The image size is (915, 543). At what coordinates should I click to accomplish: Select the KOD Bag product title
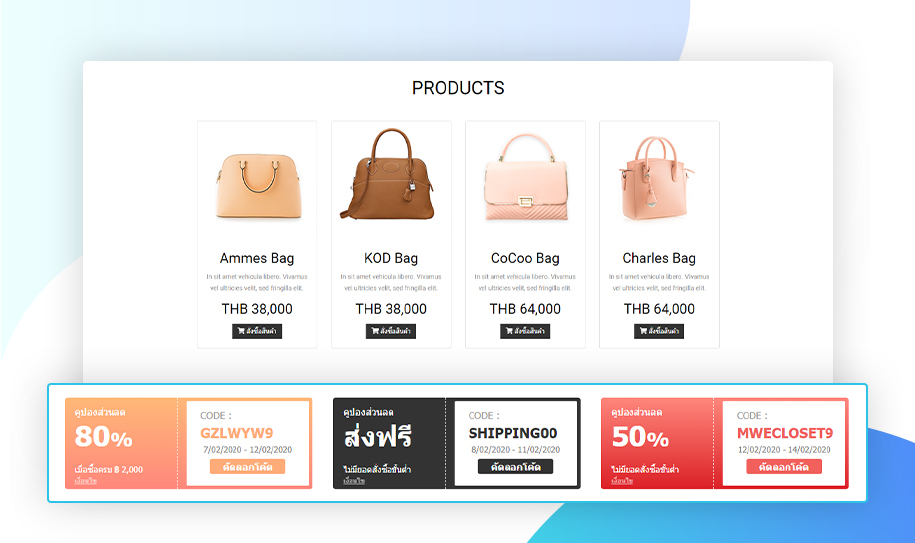point(391,258)
